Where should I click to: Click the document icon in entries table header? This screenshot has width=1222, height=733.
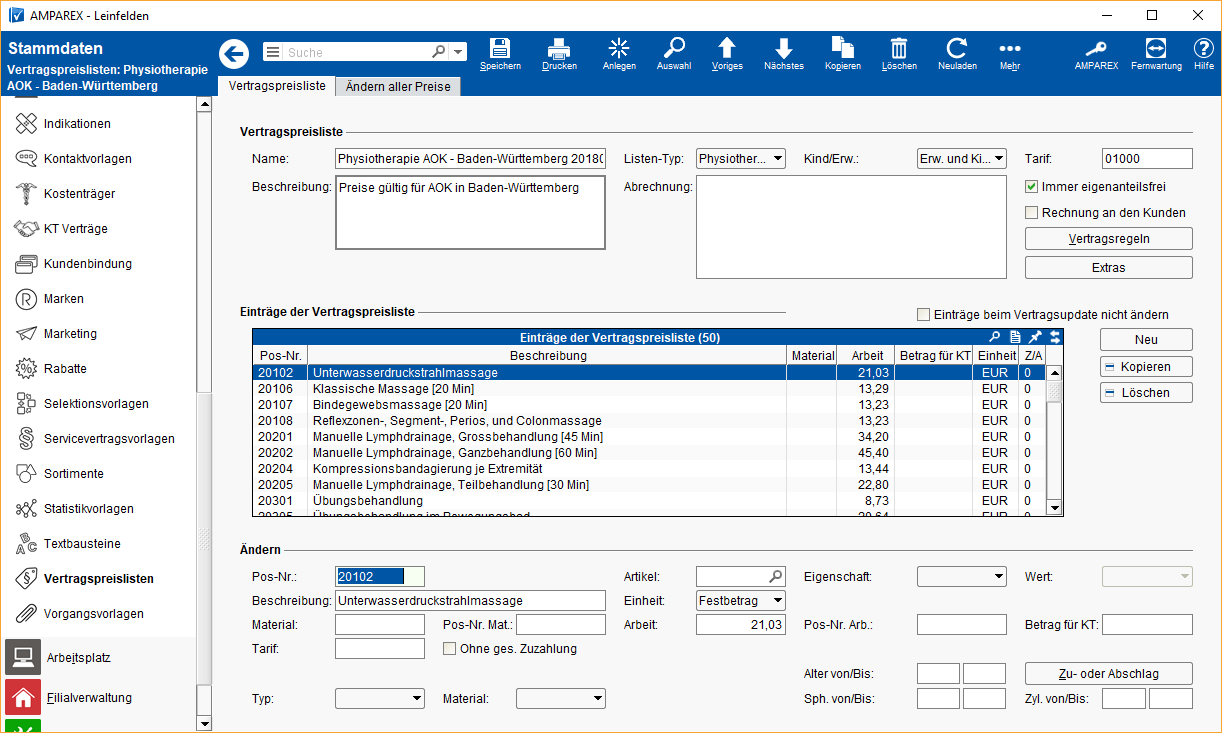[1015, 338]
